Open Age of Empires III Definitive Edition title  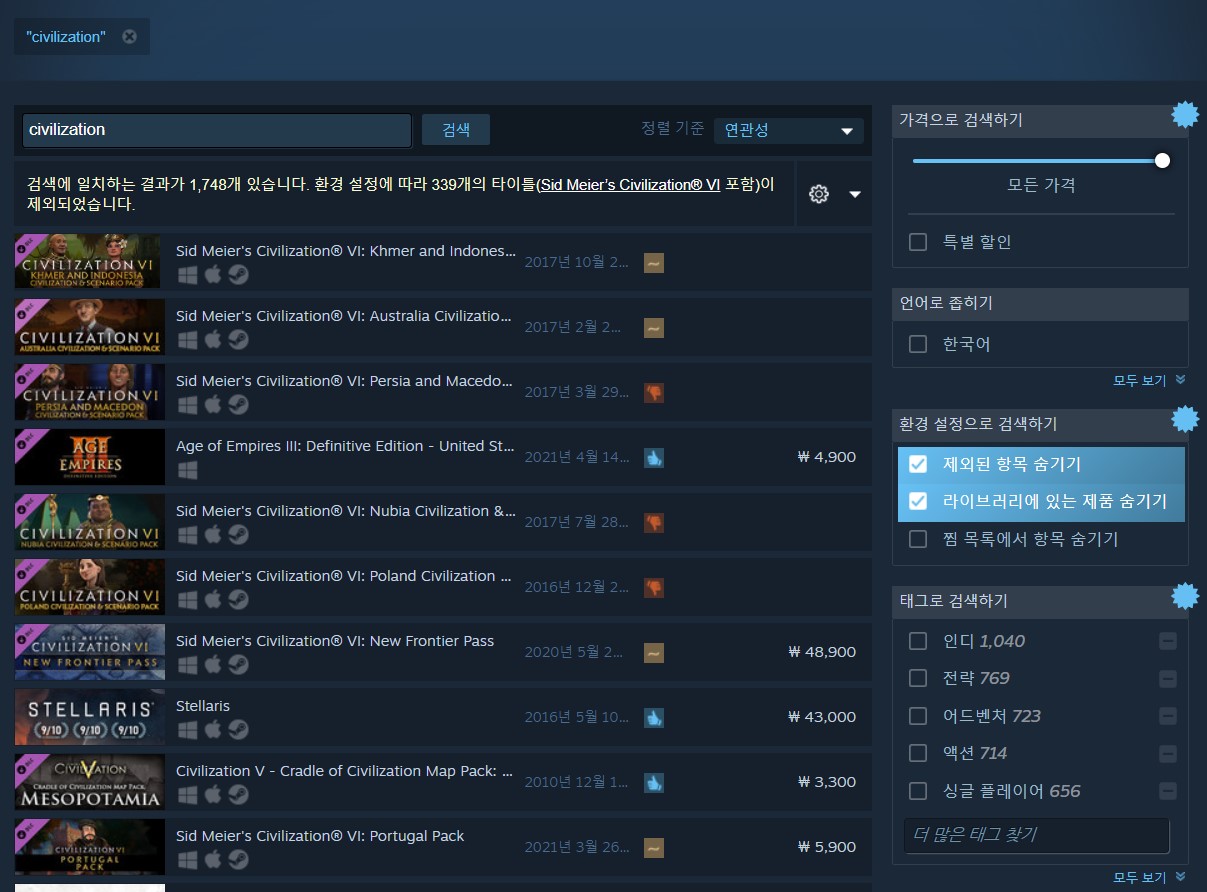point(345,446)
